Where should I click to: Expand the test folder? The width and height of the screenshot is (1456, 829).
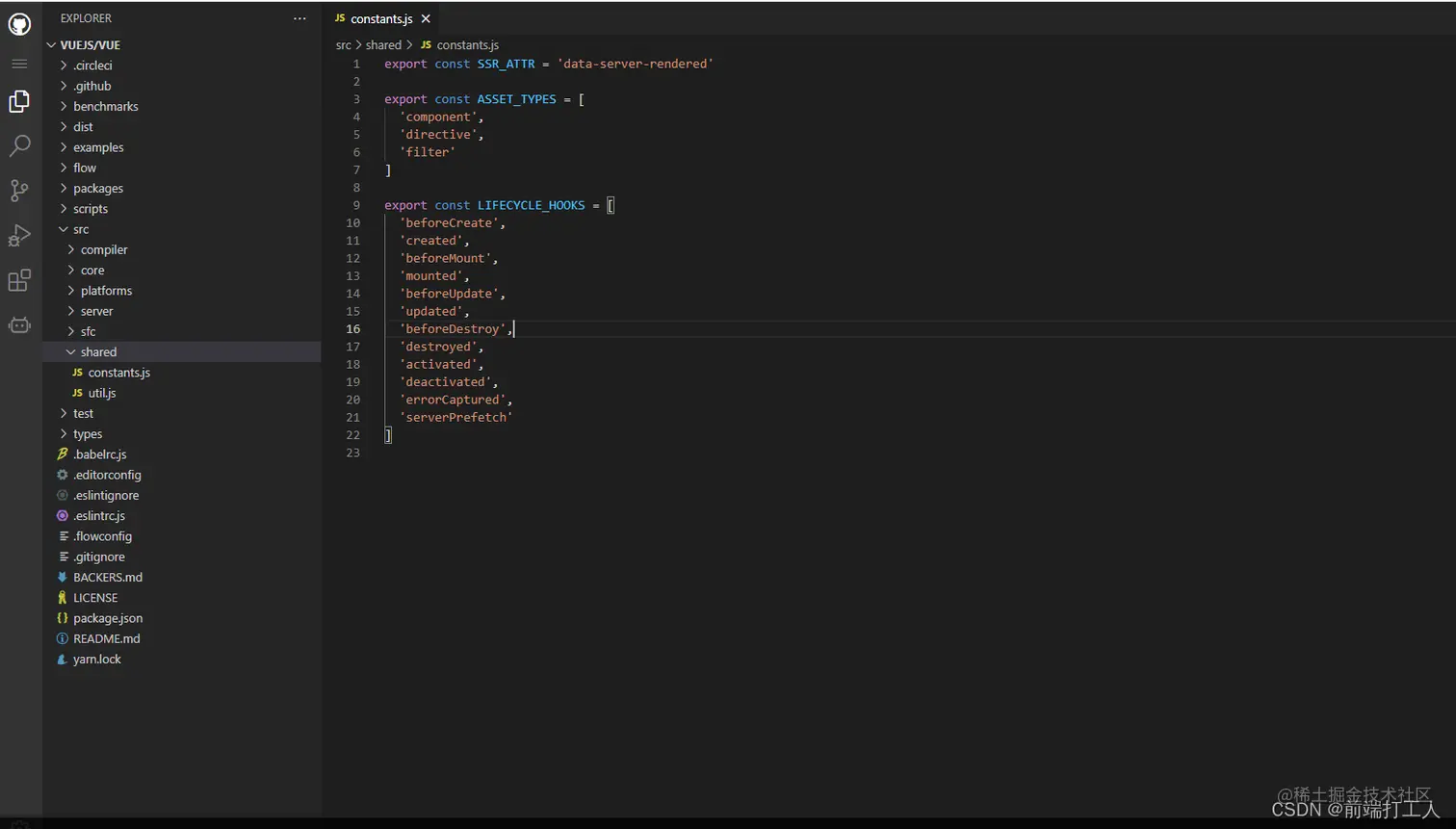(x=181, y=413)
